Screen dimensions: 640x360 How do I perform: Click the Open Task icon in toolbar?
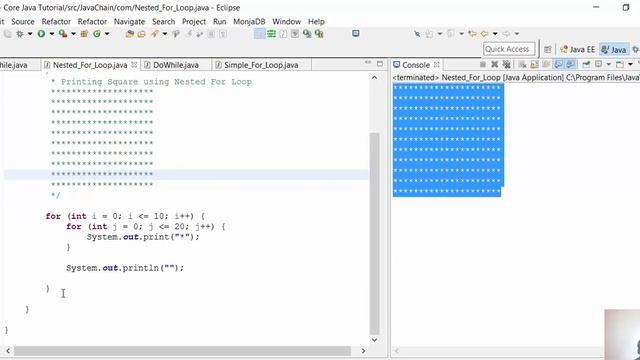click(x=141, y=34)
